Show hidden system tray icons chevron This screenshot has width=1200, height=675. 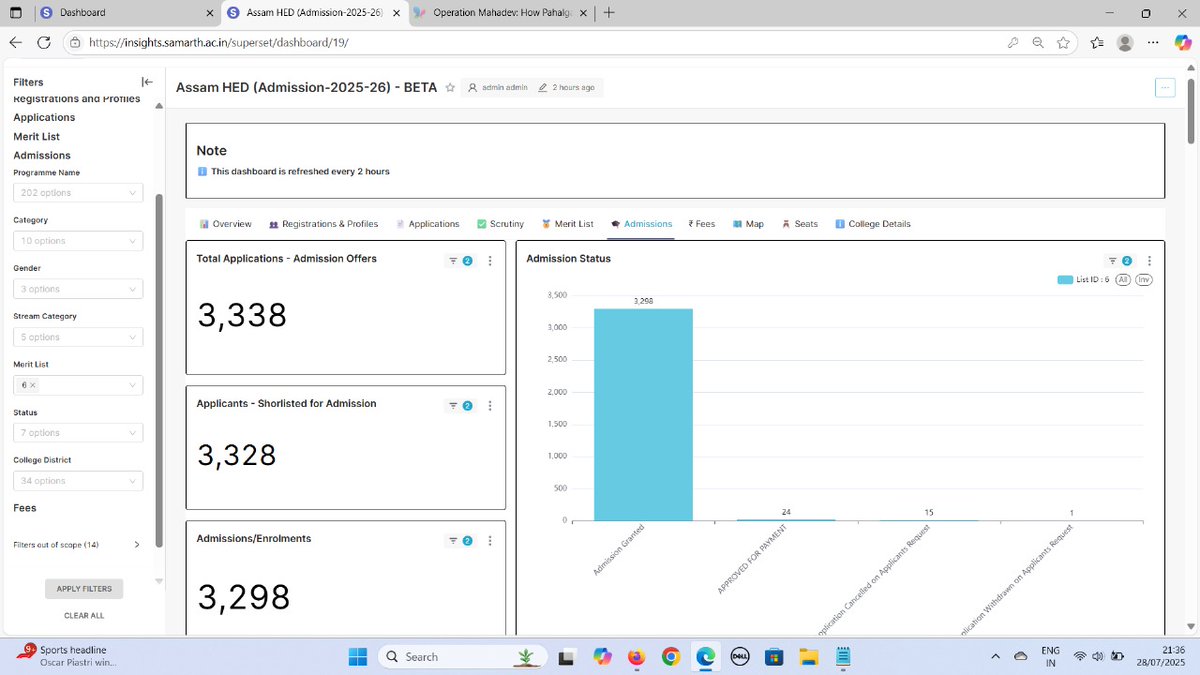995,656
